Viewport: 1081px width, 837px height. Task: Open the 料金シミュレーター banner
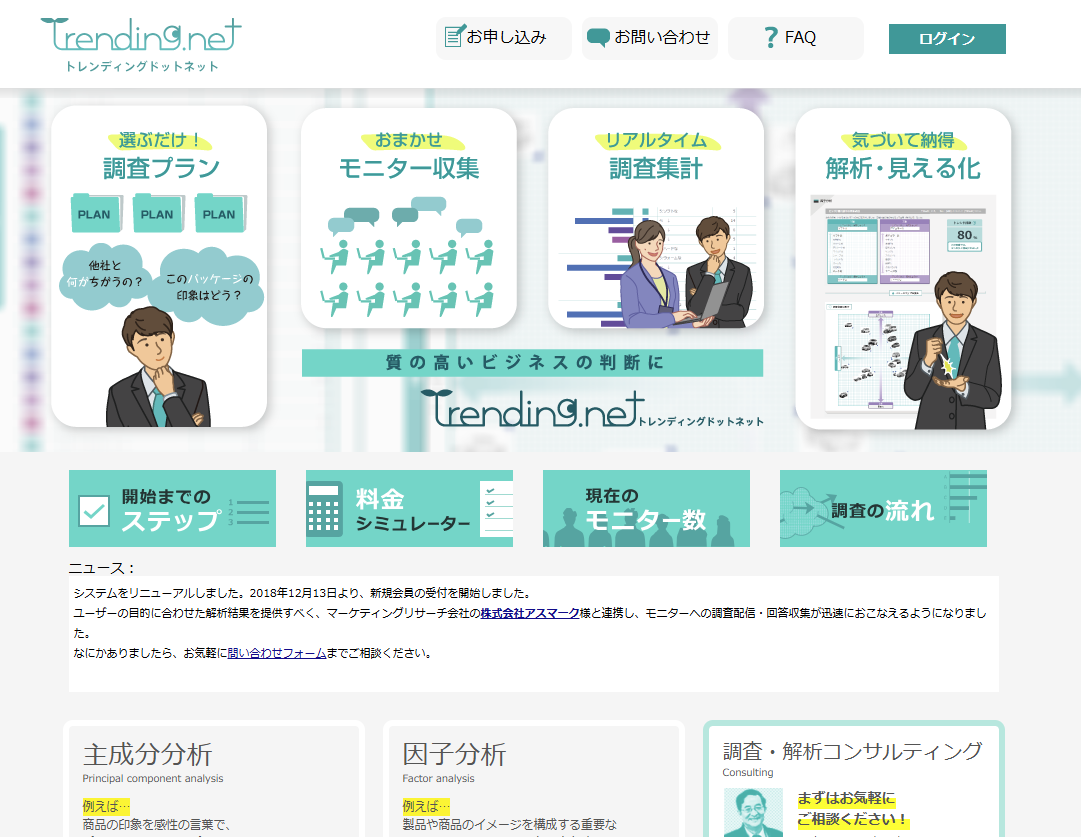410,509
